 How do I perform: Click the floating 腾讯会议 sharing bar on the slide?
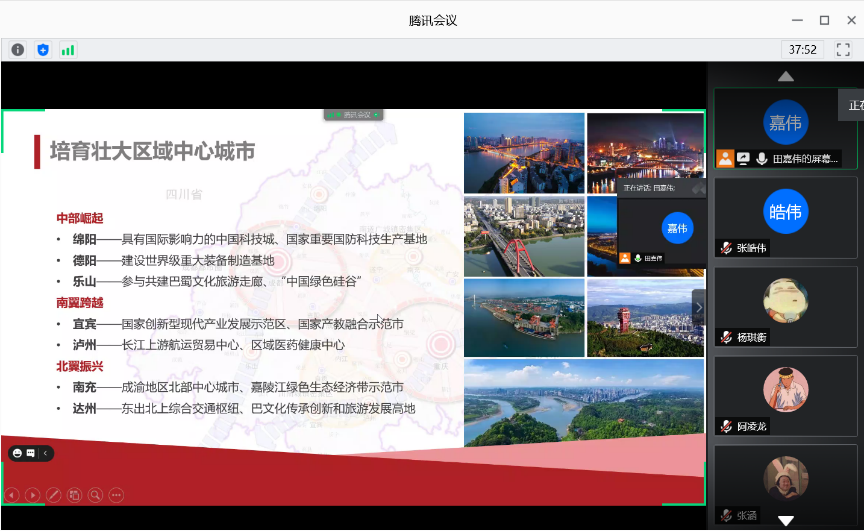point(353,115)
